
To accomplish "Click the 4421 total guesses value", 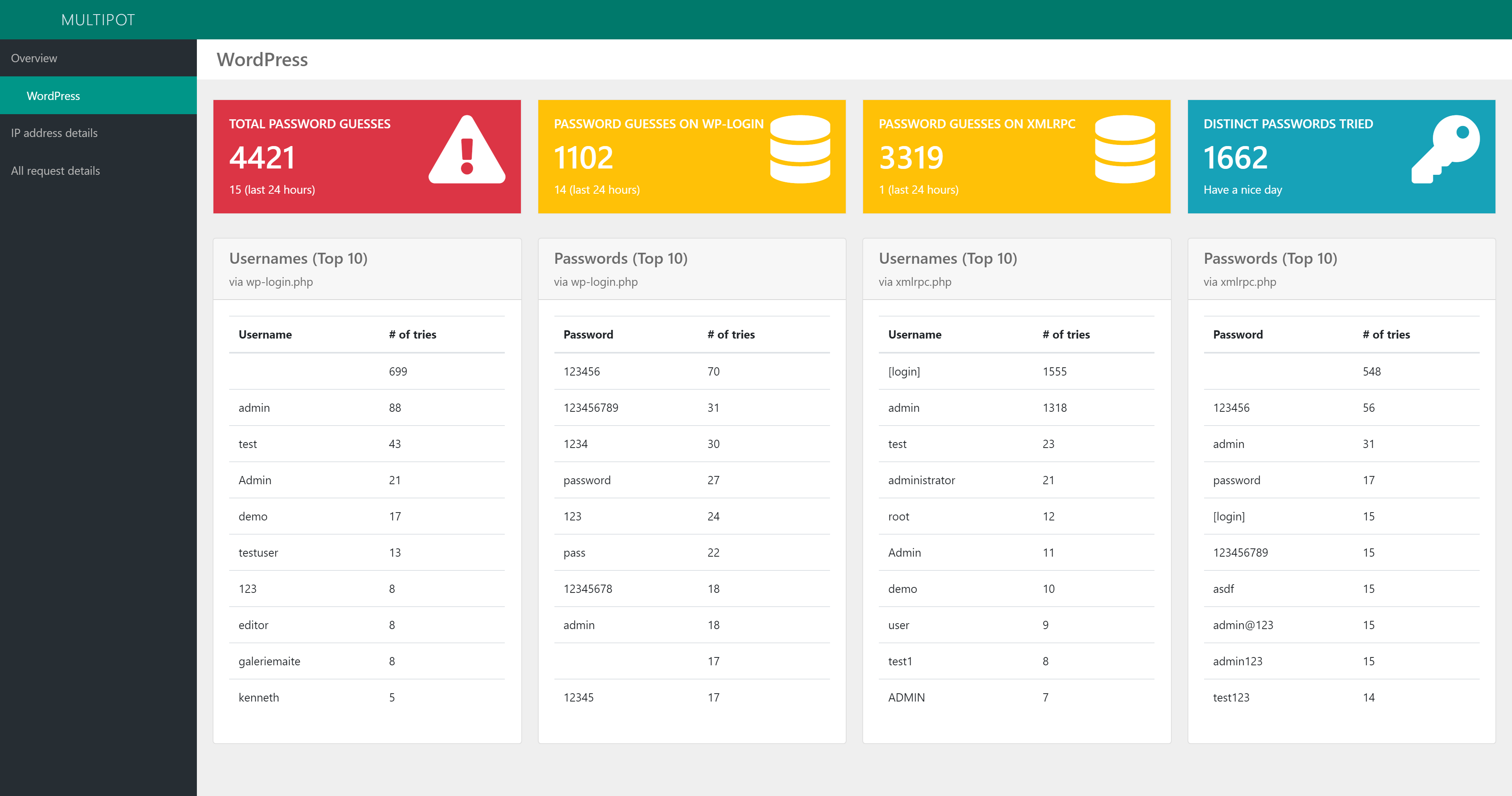I will click(x=262, y=157).
